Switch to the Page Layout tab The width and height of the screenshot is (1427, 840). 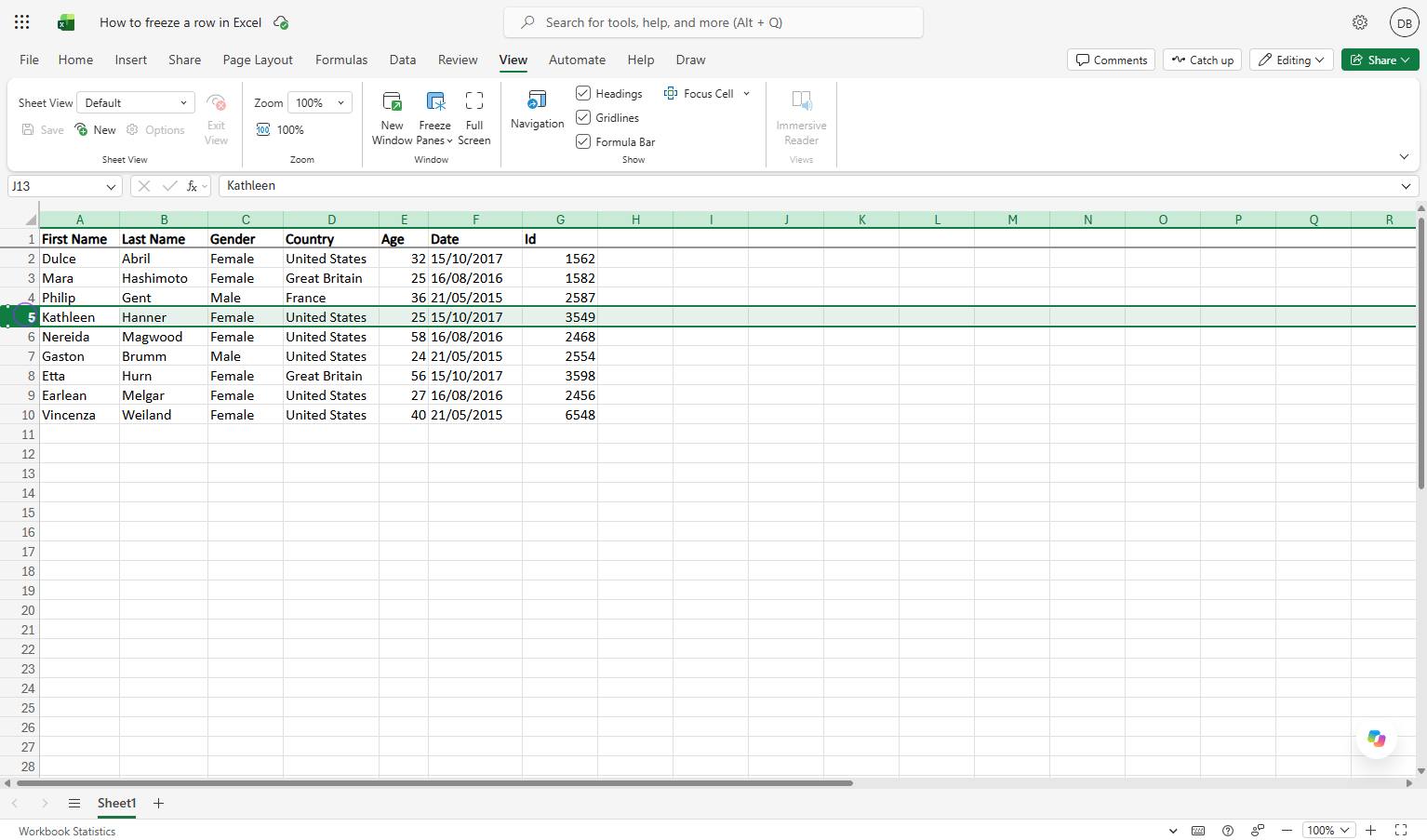[258, 60]
